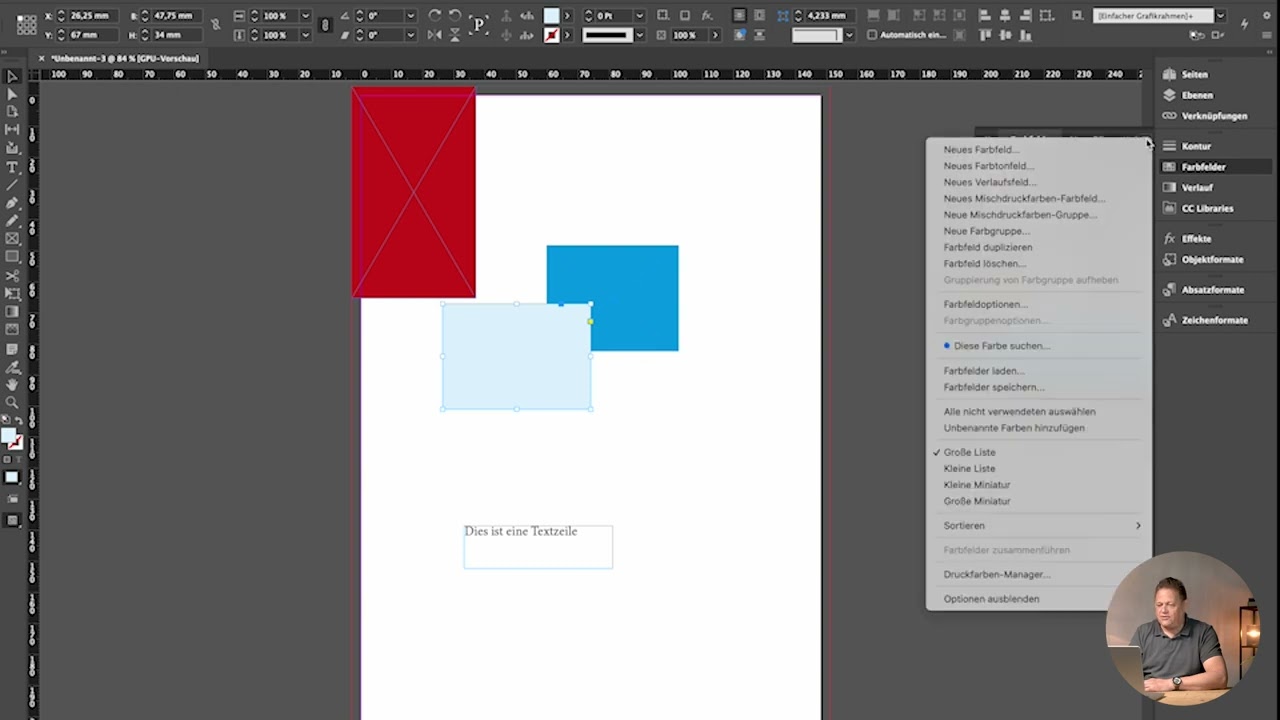Open the Zeichenformate panel
1280x720 pixels.
click(x=1214, y=320)
